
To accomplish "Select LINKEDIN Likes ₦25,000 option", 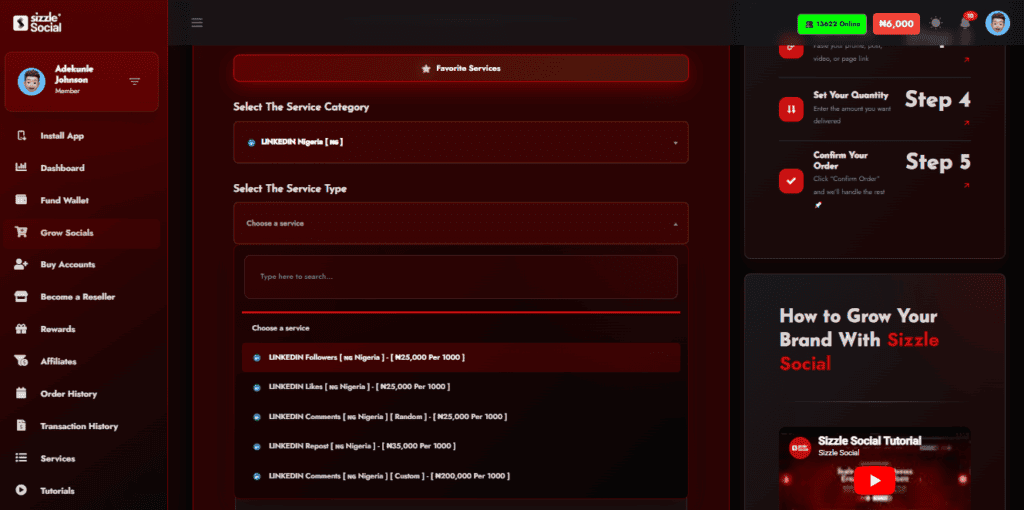I will [x=461, y=387].
